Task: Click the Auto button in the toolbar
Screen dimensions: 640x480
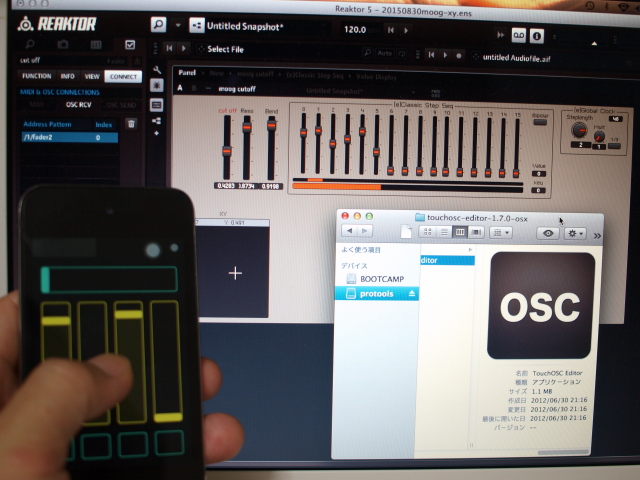Action: coord(384,53)
